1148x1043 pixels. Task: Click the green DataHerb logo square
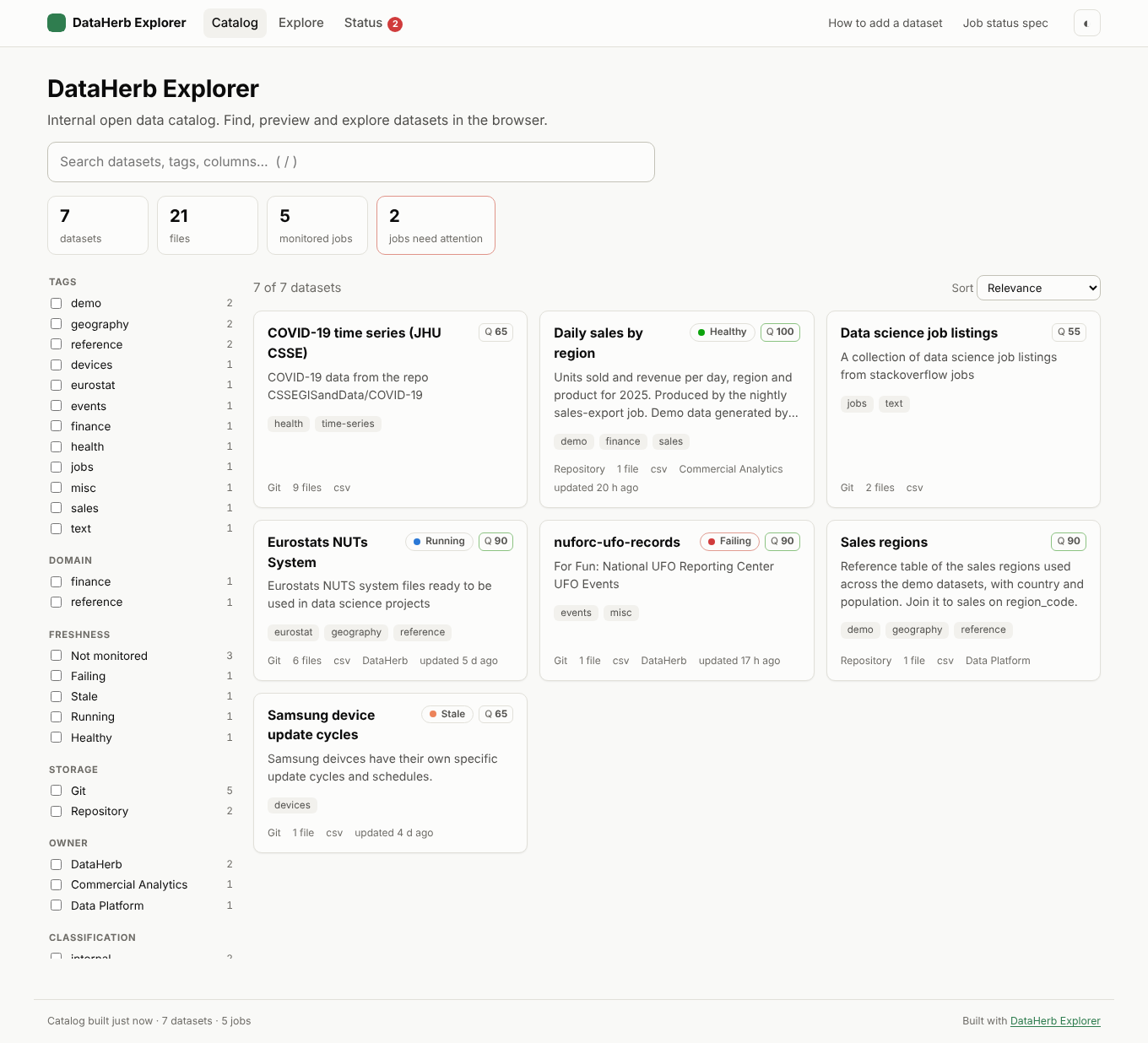click(57, 23)
